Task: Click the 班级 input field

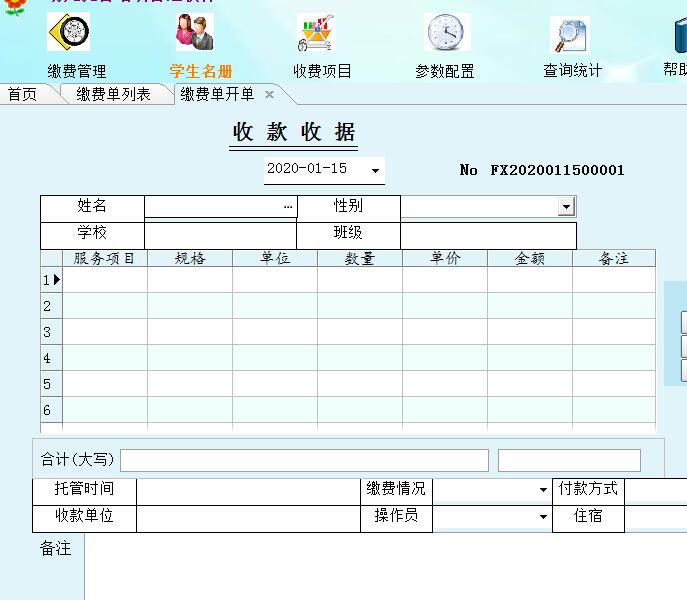Action: [x=488, y=236]
